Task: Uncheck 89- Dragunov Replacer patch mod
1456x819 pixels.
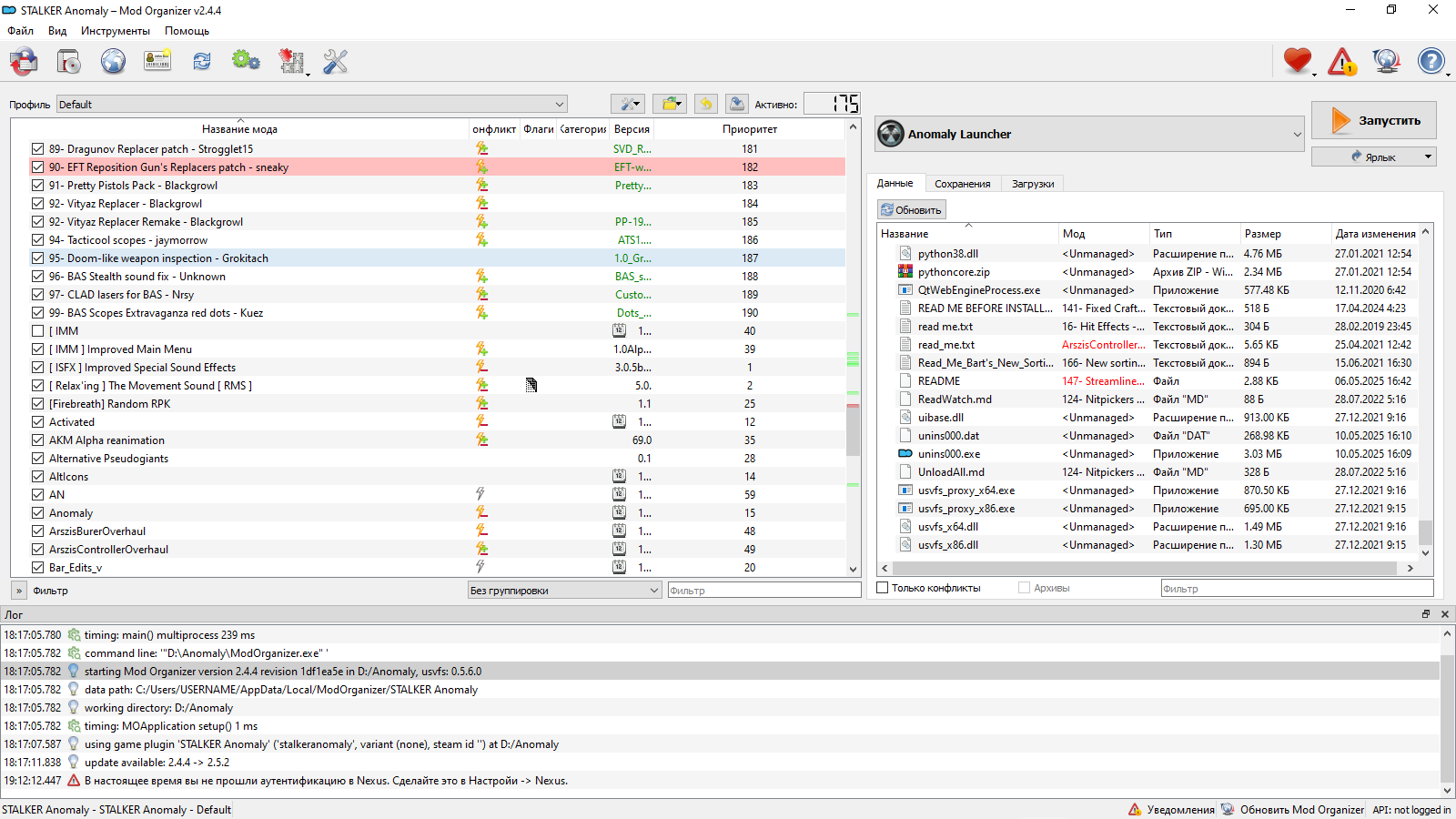Action: click(37, 148)
